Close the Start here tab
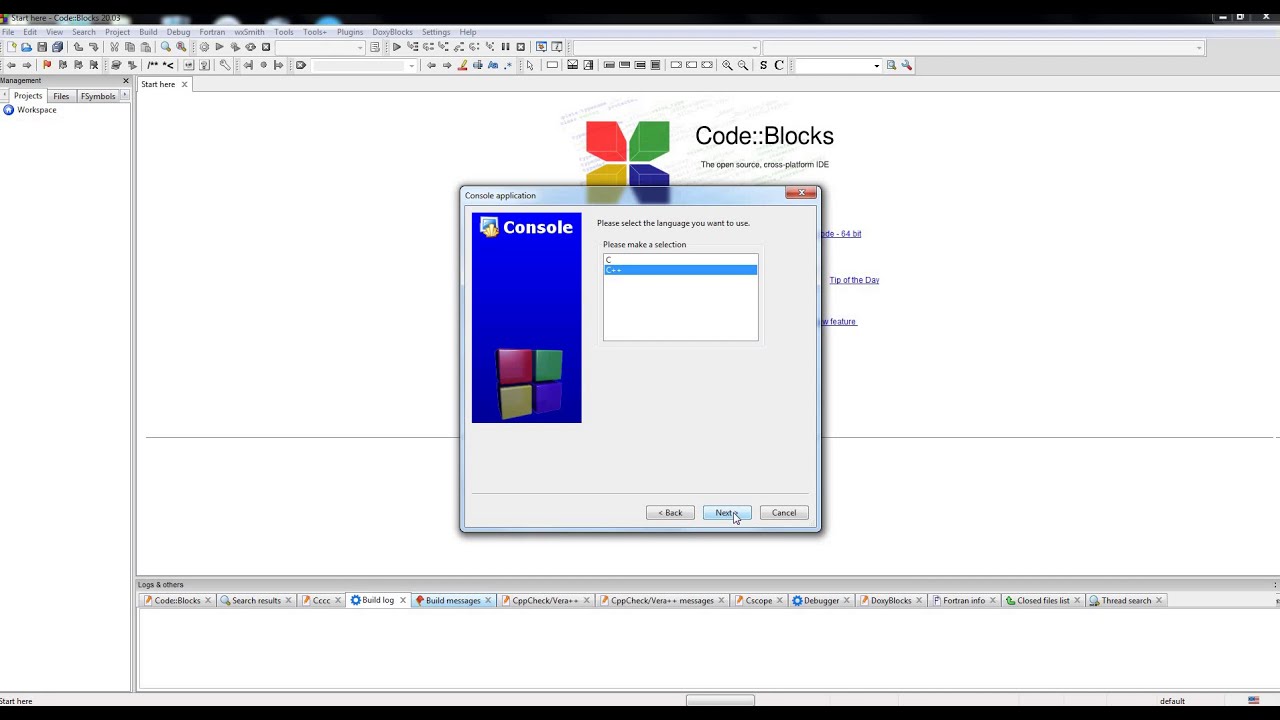This screenshot has width=1280, height=720. point(184,84)
